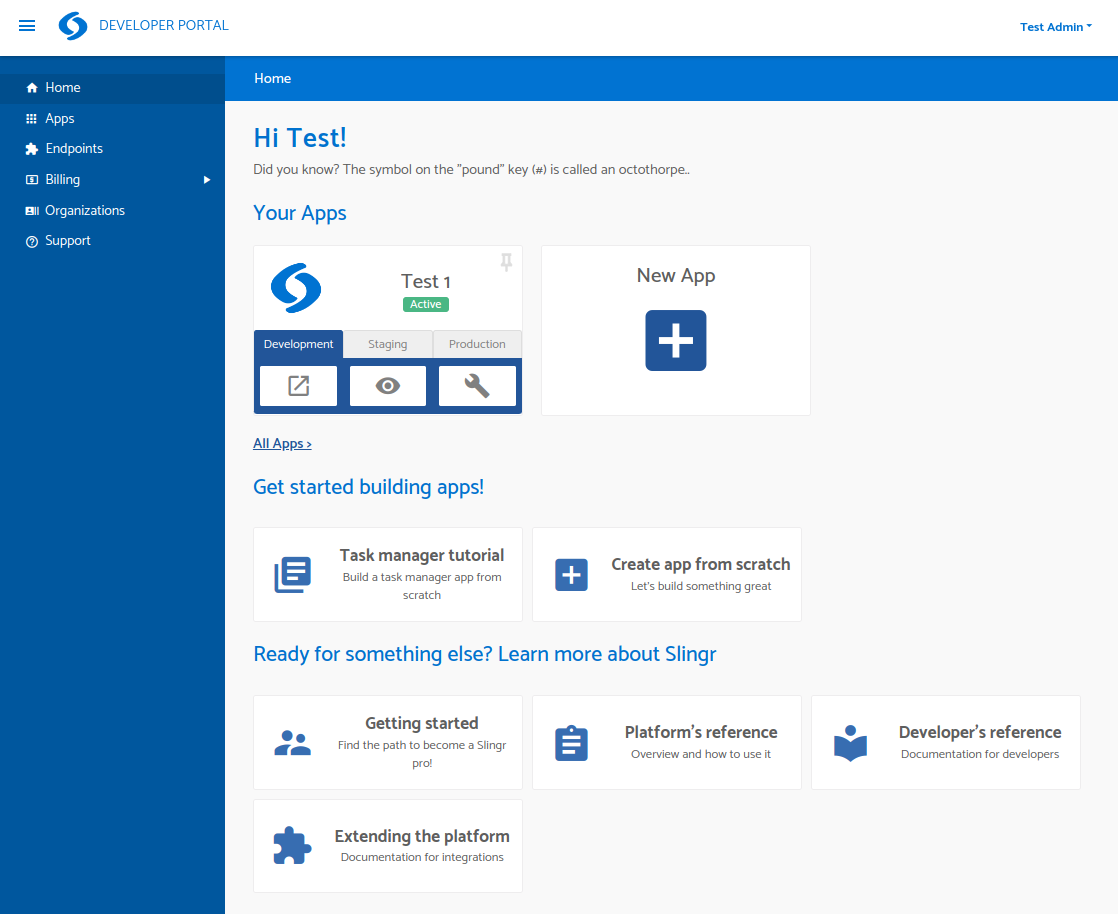
Task: Open Task manager tutorial card
Action: (388, 575)
